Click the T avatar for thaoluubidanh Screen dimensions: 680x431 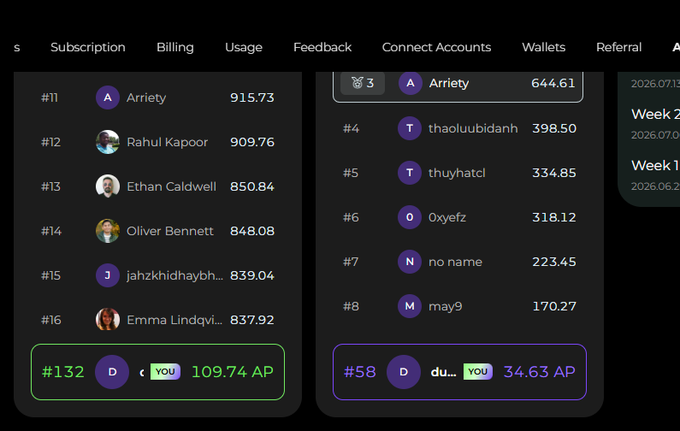[410, 128]
